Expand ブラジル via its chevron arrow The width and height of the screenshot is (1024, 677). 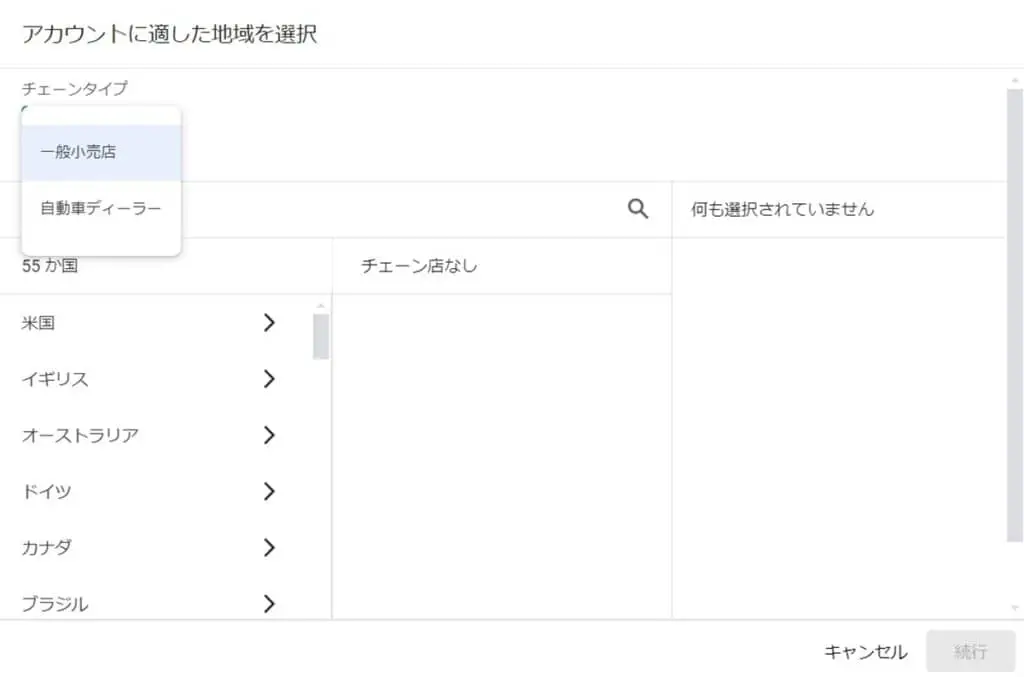pos(268,603)
